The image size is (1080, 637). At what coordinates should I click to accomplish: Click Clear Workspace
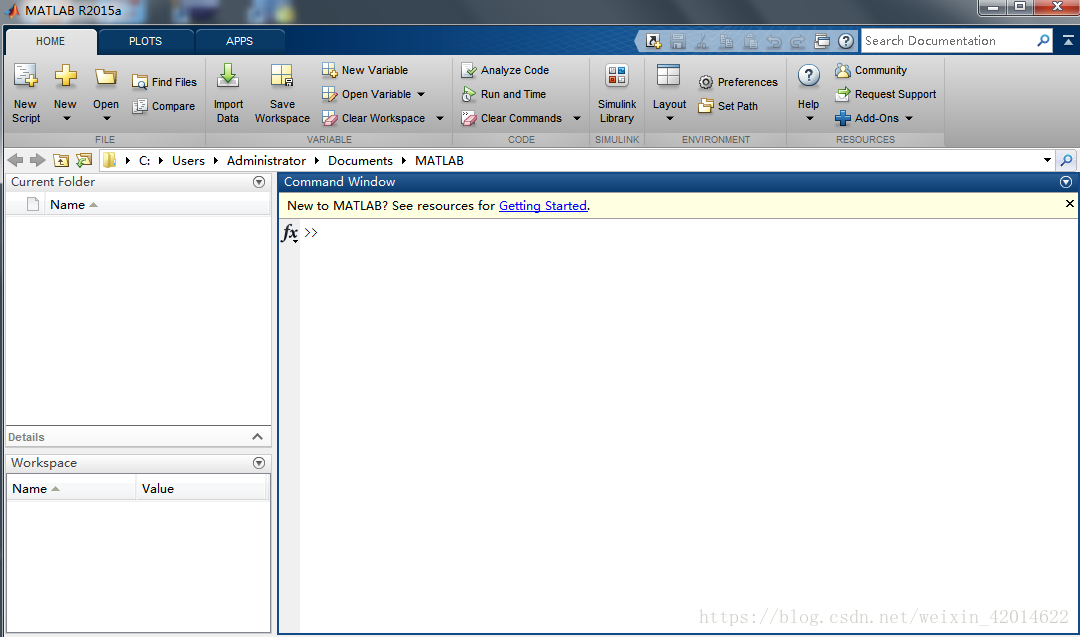(x=373, y=118)
